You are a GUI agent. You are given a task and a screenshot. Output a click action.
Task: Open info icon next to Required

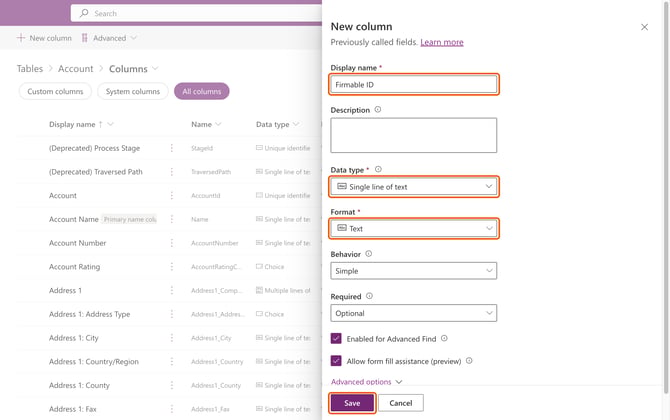[x=369, y=296]
